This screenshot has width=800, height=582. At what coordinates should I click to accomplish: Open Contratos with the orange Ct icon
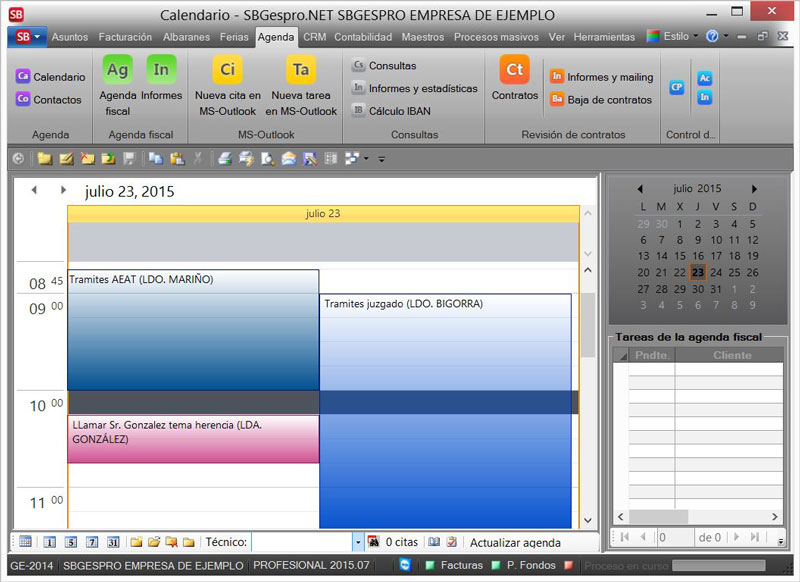tap(515, 71)
